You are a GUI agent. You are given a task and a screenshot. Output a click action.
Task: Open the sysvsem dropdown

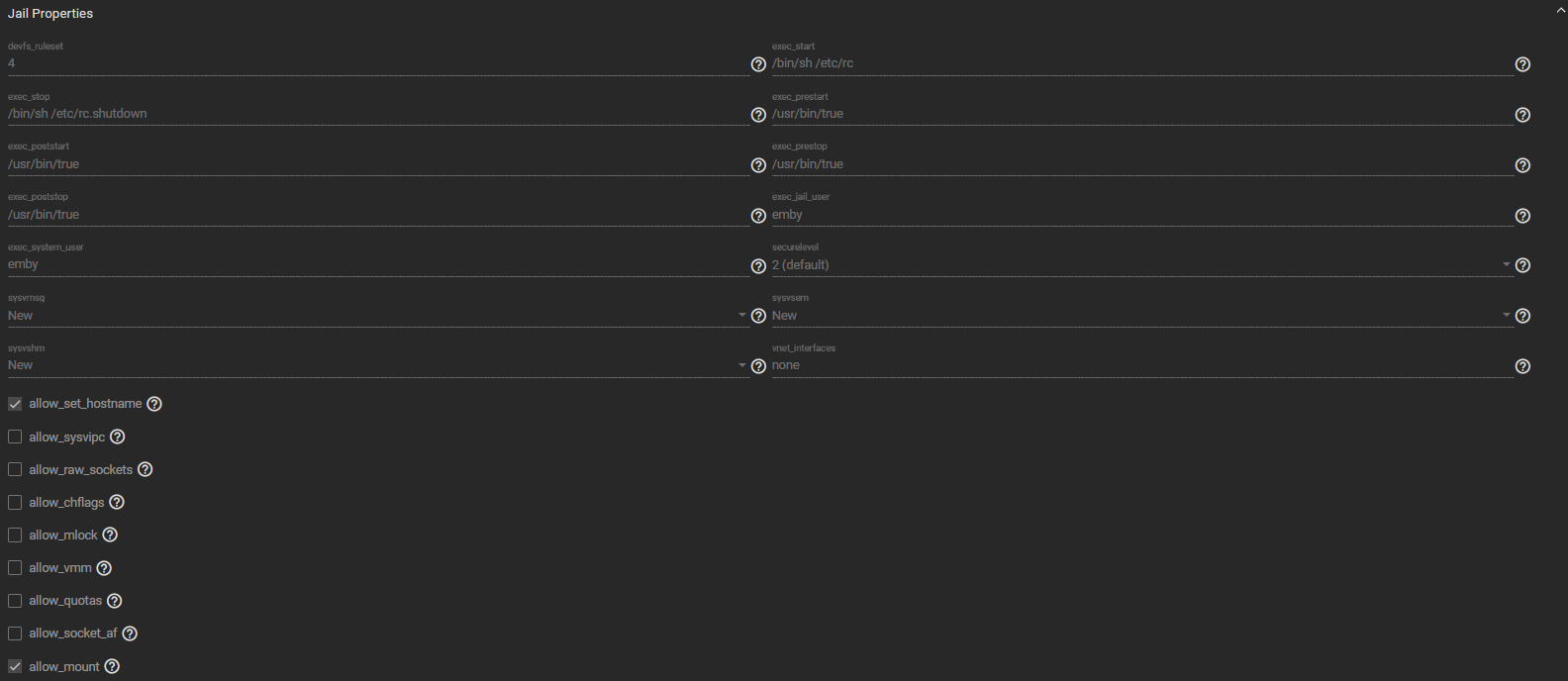(1138, 316)
